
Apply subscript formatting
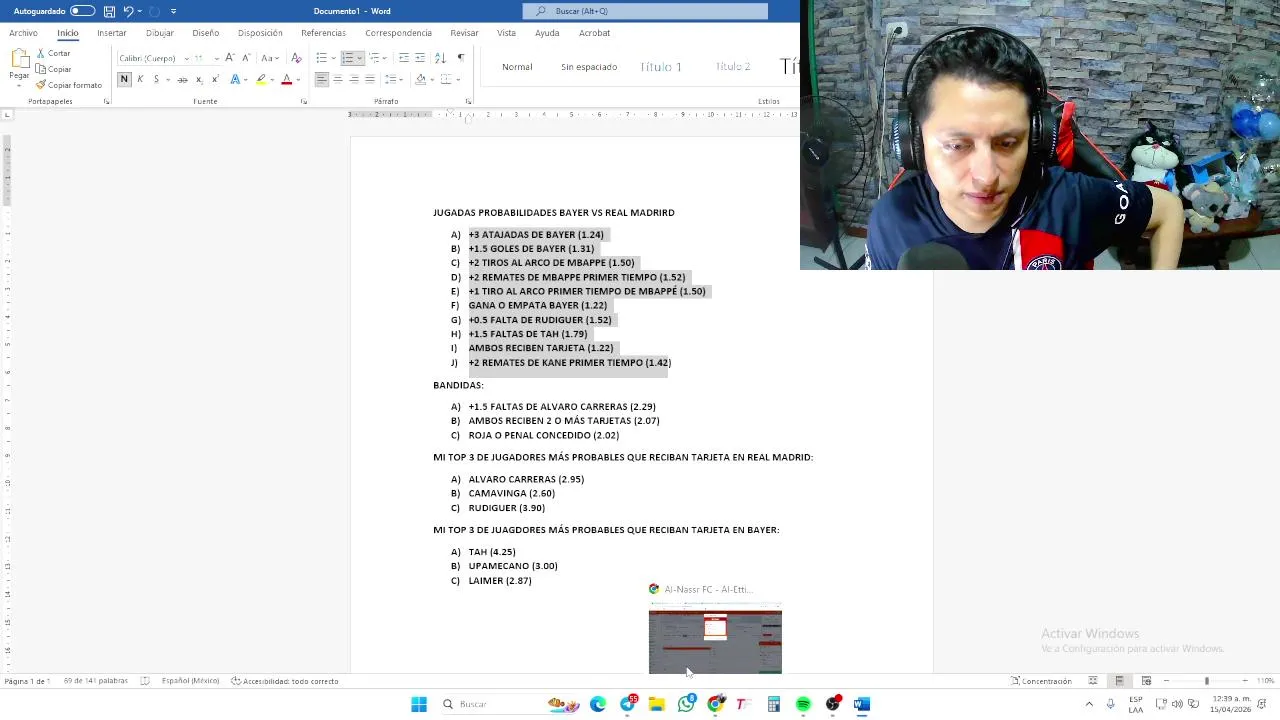pos(199,79)
